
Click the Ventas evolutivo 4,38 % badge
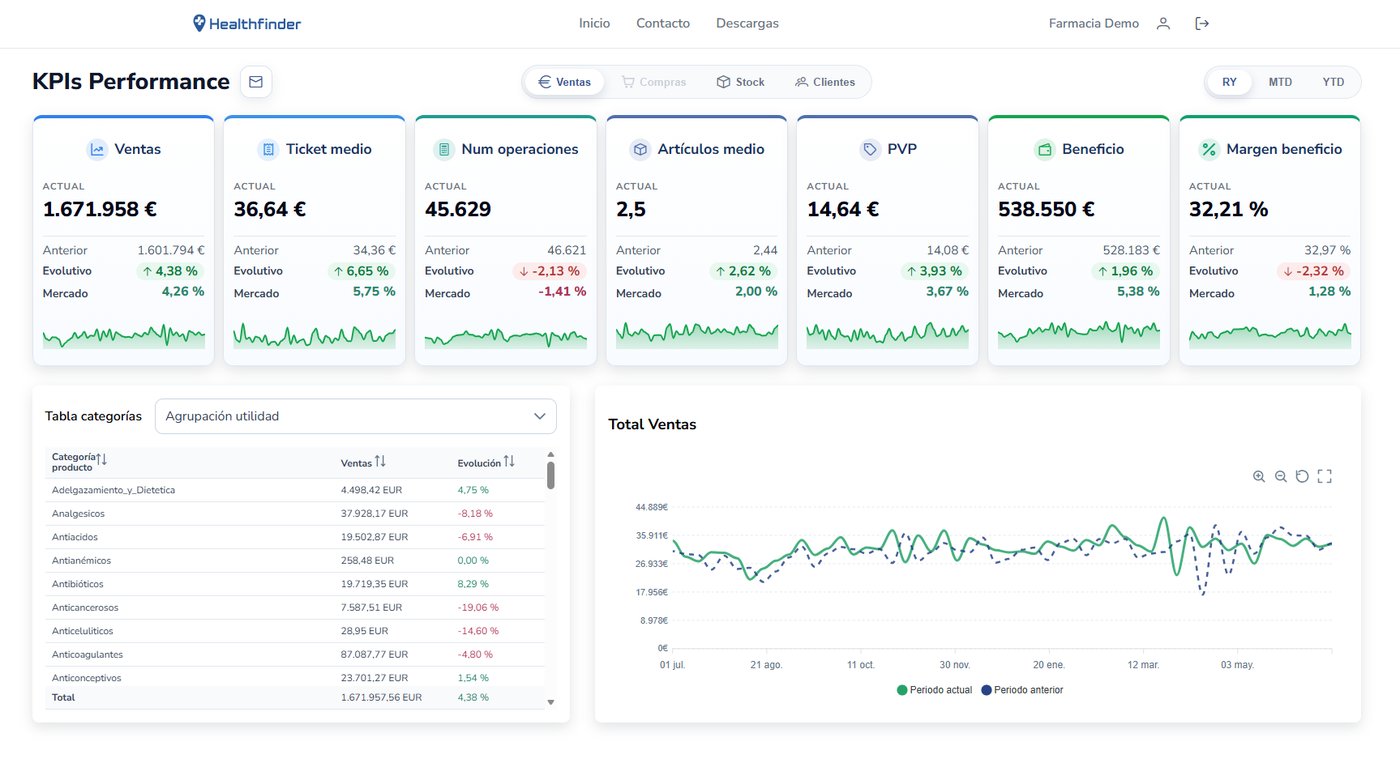[170, 271]
